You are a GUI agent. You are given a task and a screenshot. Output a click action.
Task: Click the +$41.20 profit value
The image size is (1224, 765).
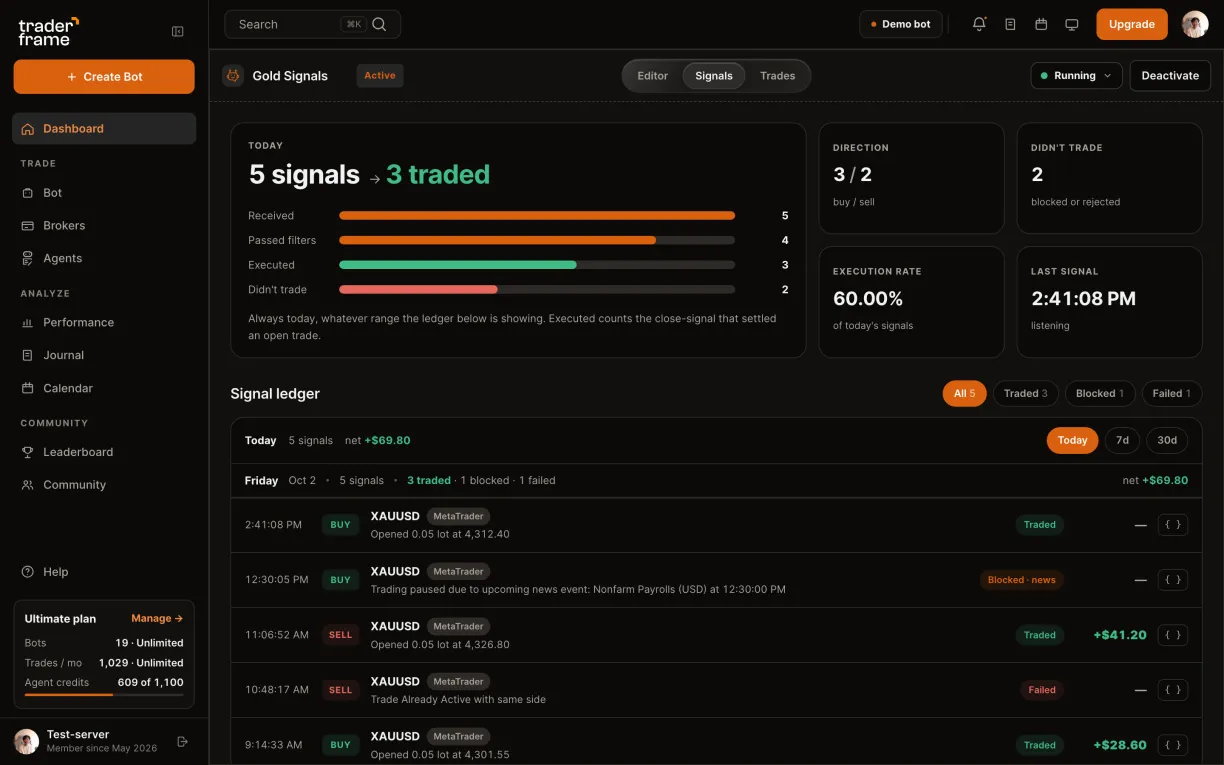[1120, 635]
